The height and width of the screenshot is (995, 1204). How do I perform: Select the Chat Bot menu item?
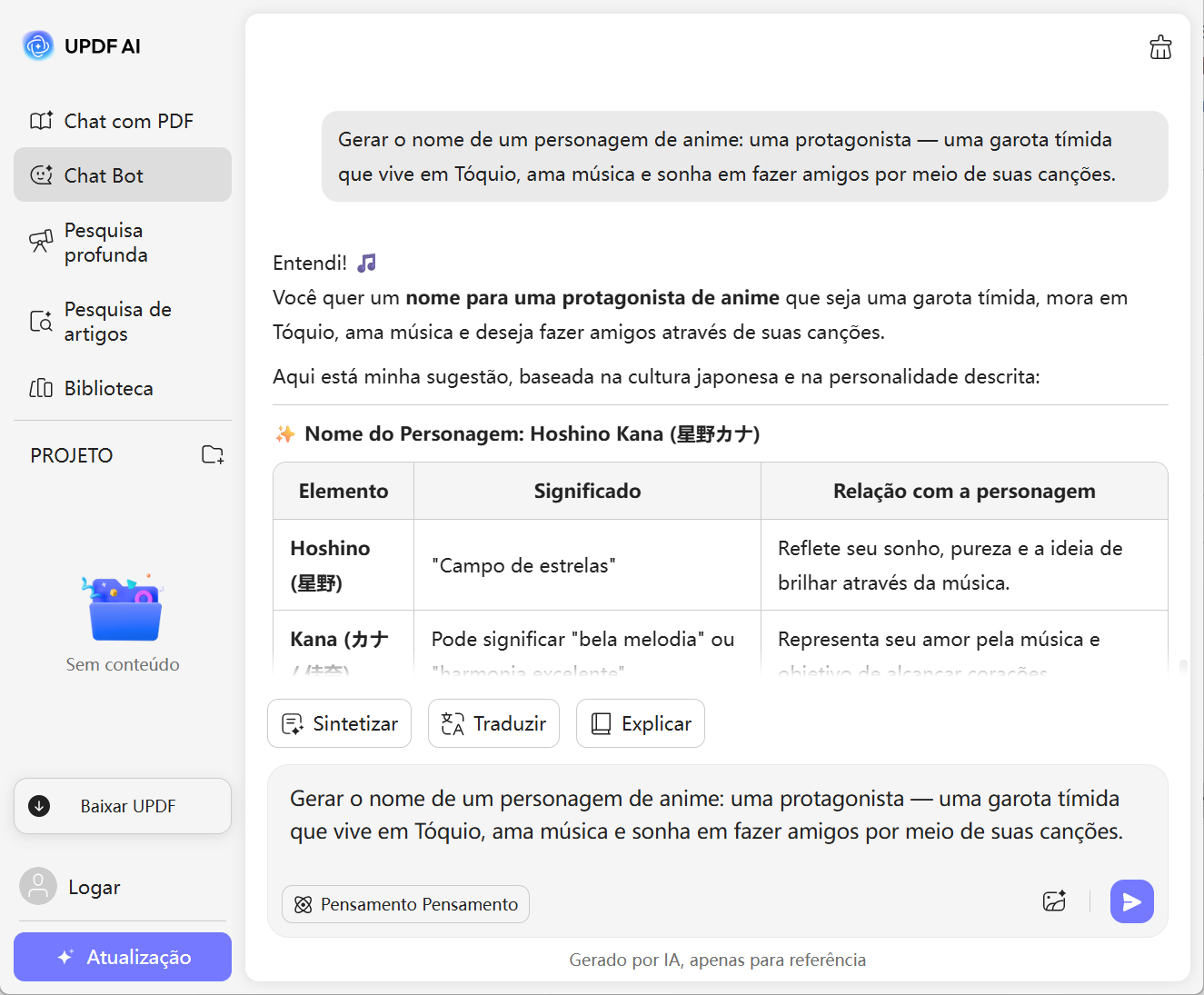pyautogui.click(x=123, y=175)
